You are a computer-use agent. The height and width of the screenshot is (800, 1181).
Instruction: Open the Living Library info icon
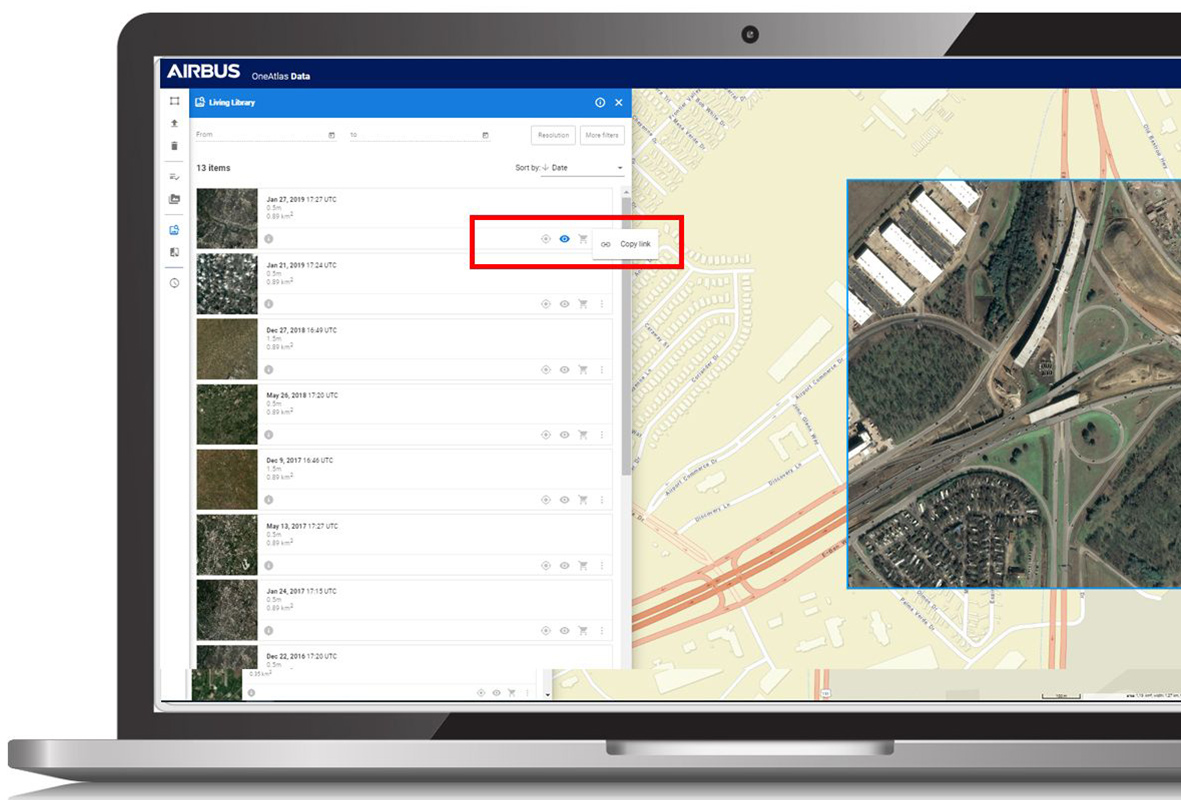[x=600, y=103]
